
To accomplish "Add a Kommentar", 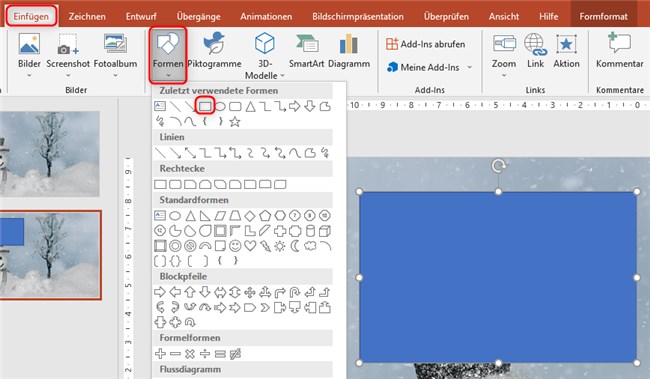I will pyautogui.click(x=620, y=51).
